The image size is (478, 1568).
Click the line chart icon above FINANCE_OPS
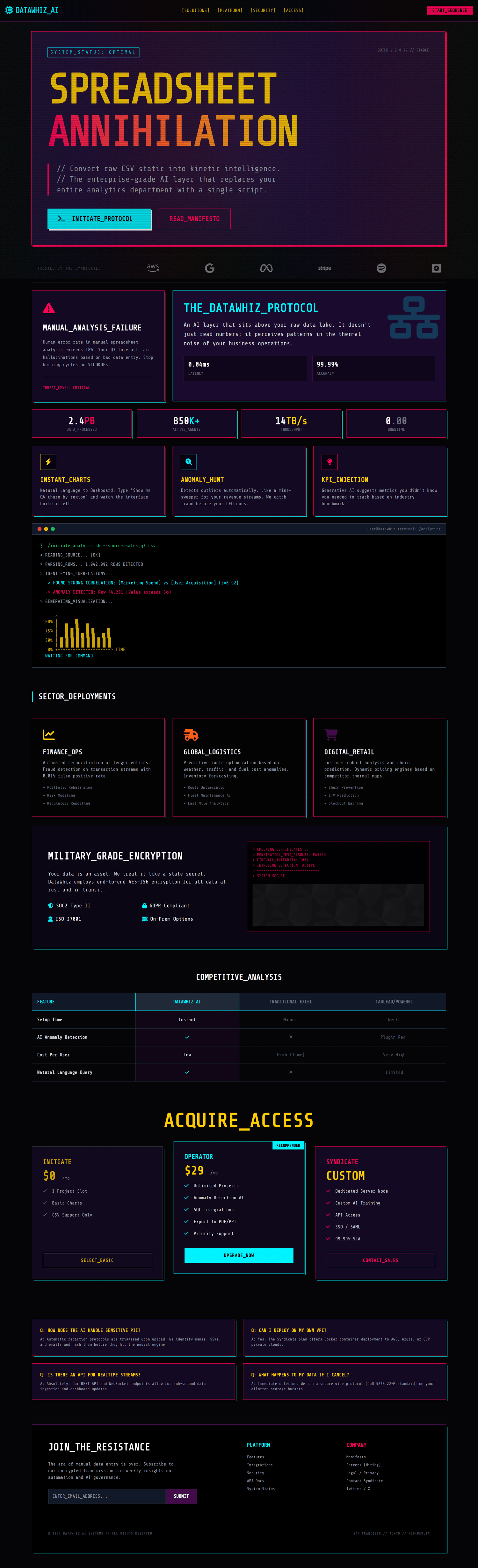click(49, 735)
